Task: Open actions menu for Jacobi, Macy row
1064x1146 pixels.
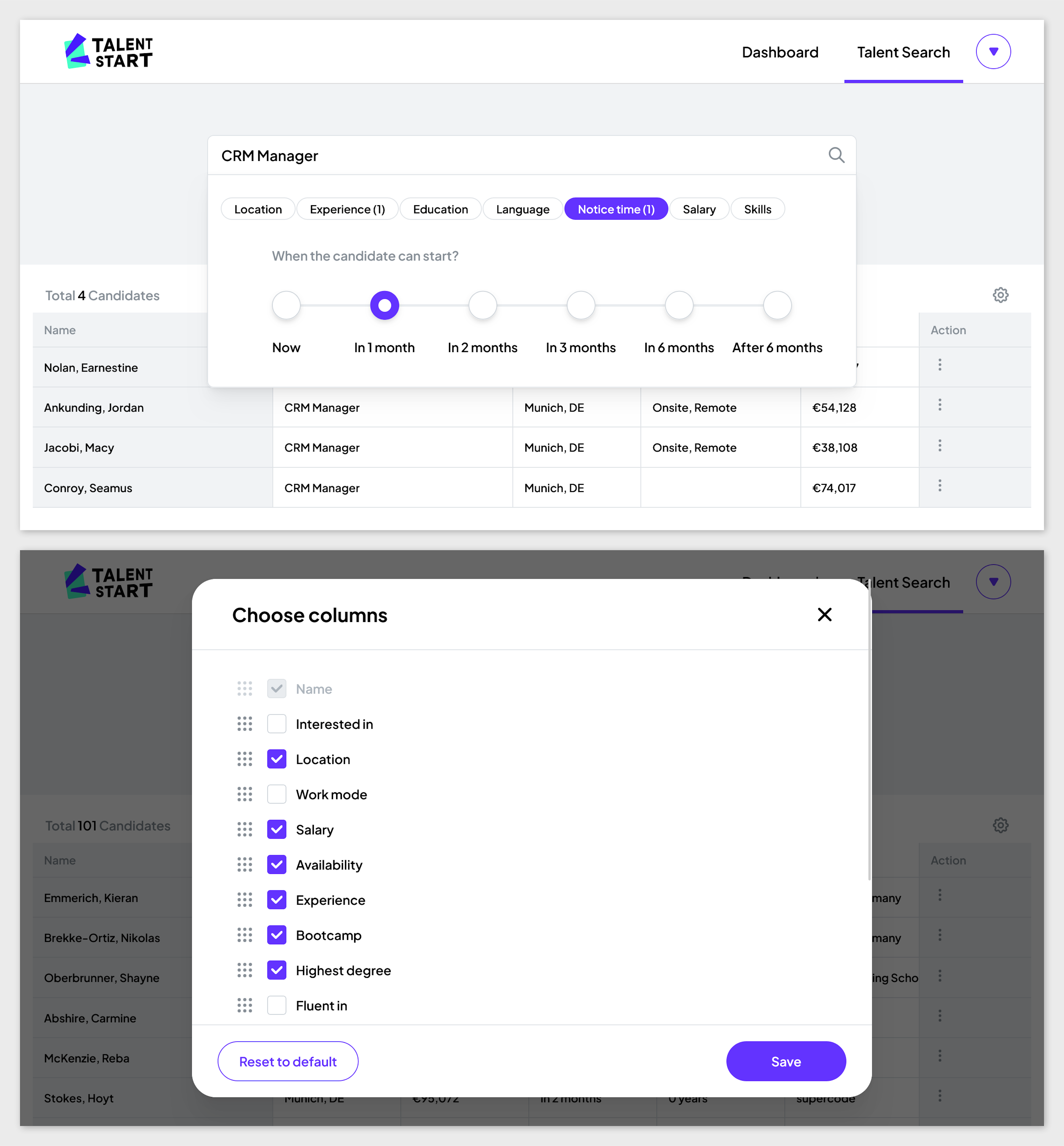Action: click(940, 445)
